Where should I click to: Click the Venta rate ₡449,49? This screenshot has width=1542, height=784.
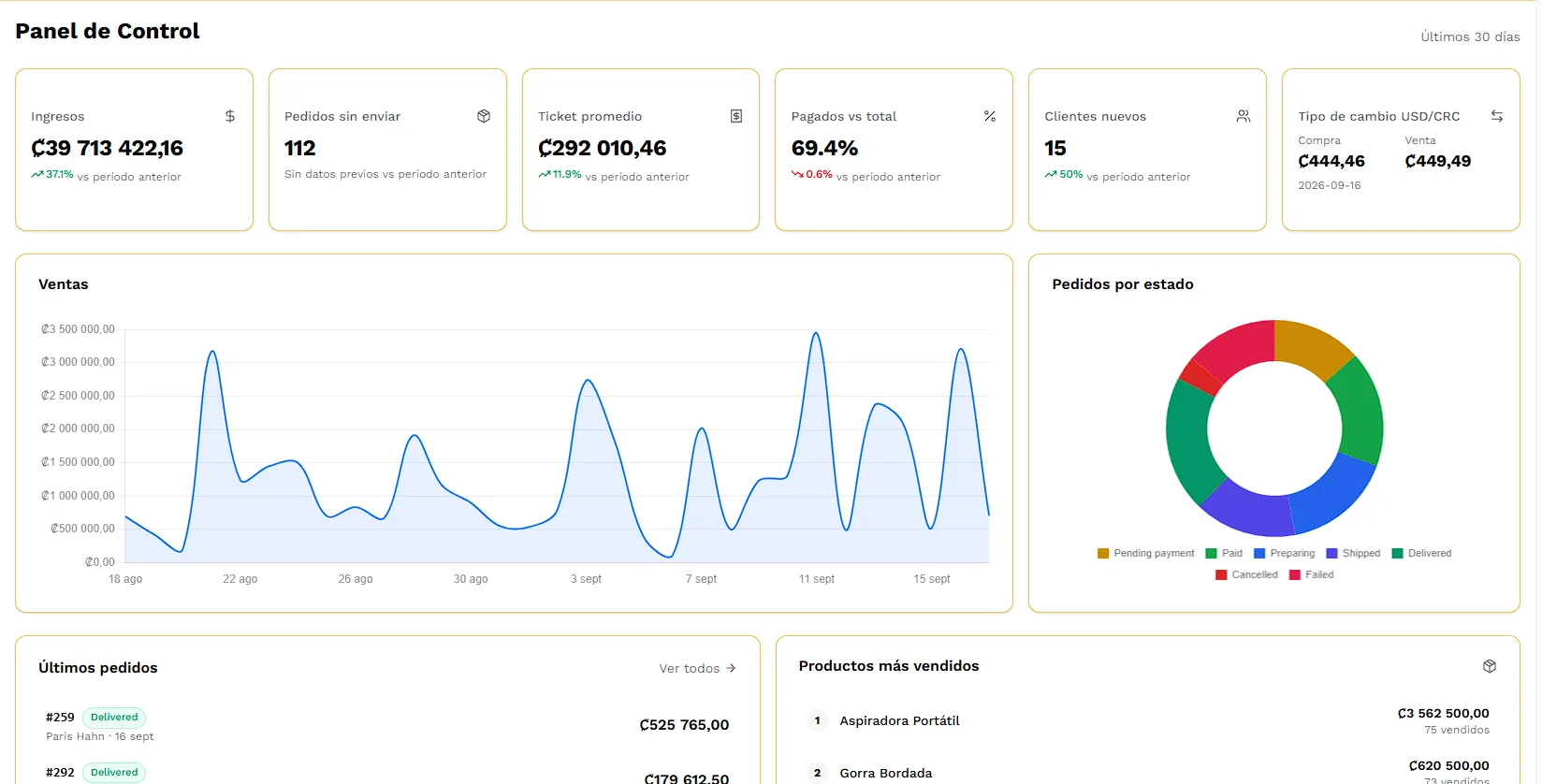(x=1438, y=161)
